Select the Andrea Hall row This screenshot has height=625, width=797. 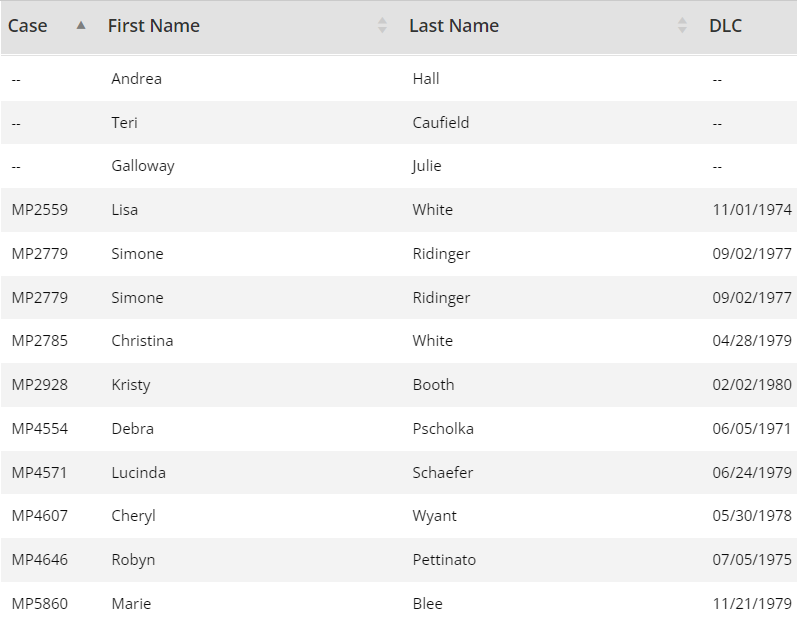137,79
